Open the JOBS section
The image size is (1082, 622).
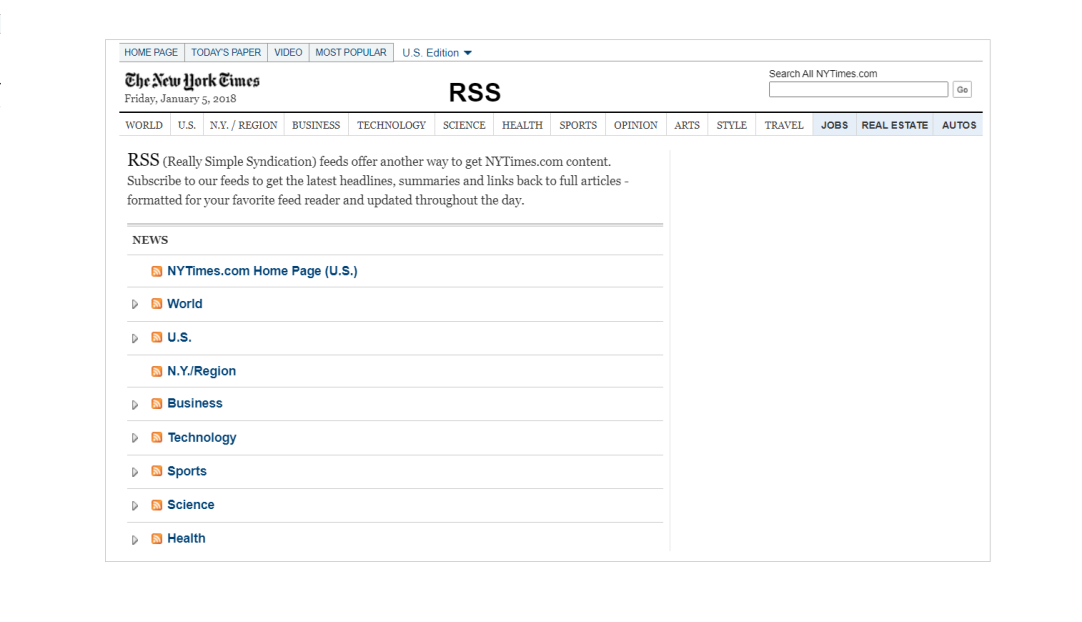[x=834, y=126]
